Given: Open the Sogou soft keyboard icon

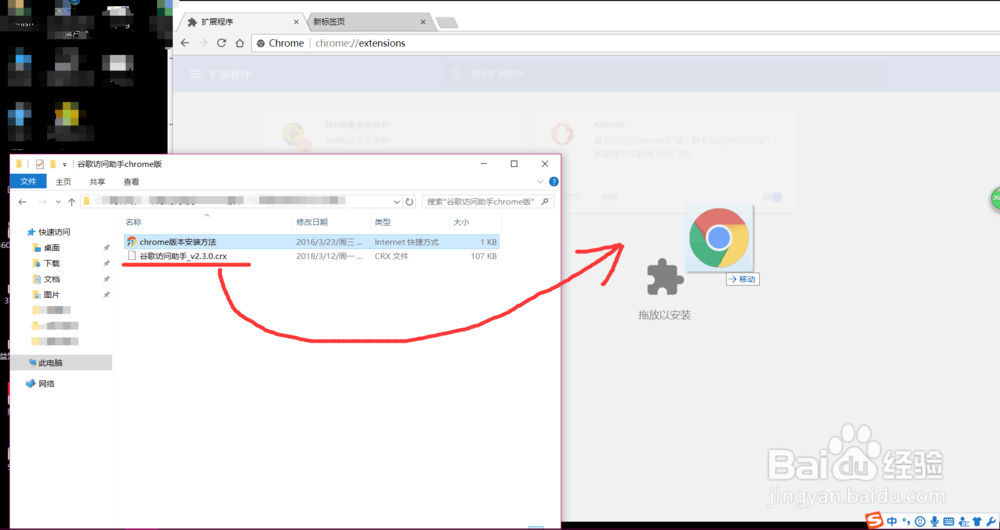Looking at the screenshot, I should pyautogui.click(x=948, y=521).
